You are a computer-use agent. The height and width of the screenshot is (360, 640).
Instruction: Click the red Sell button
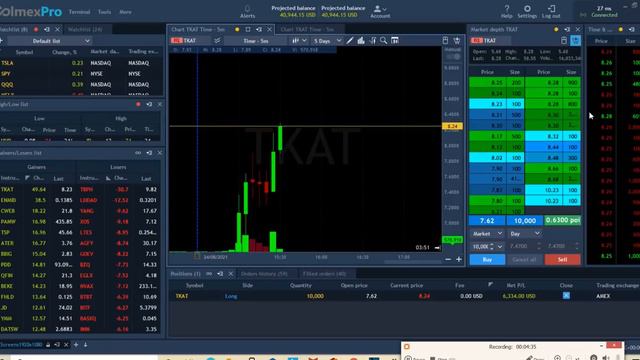tap(562, 260)
